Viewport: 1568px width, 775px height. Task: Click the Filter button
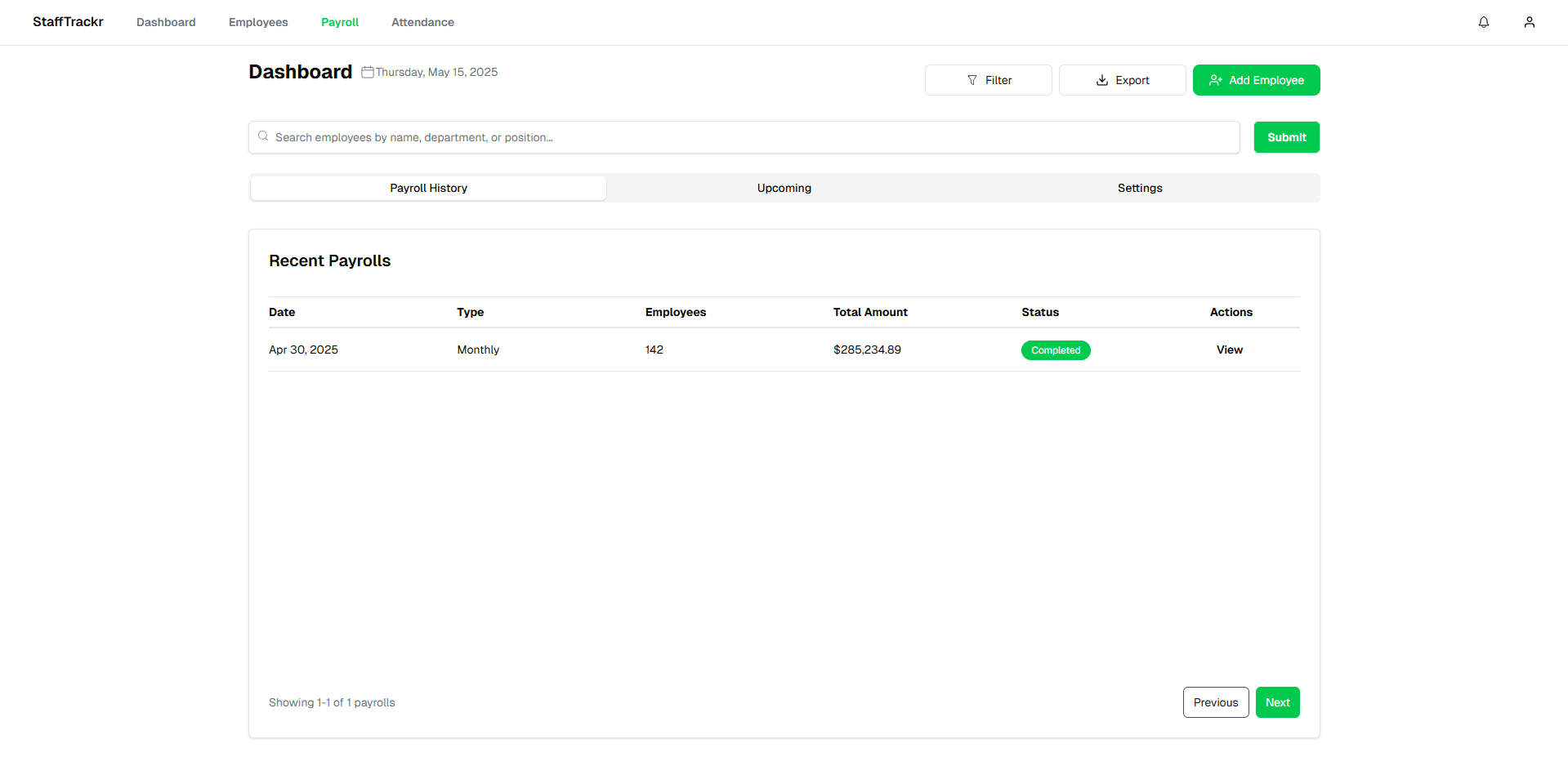988,80
